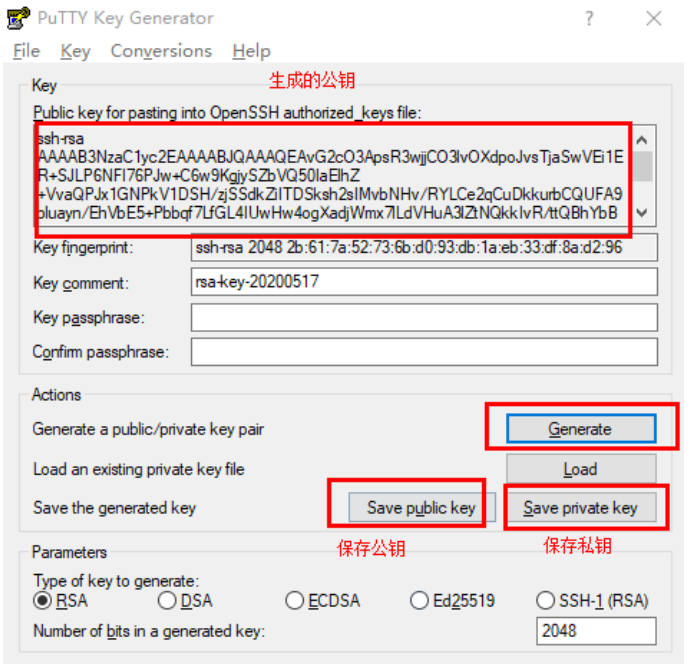Viewport: 692px width, 668px height.
Task: Click Save public key button
Action: 421,508
